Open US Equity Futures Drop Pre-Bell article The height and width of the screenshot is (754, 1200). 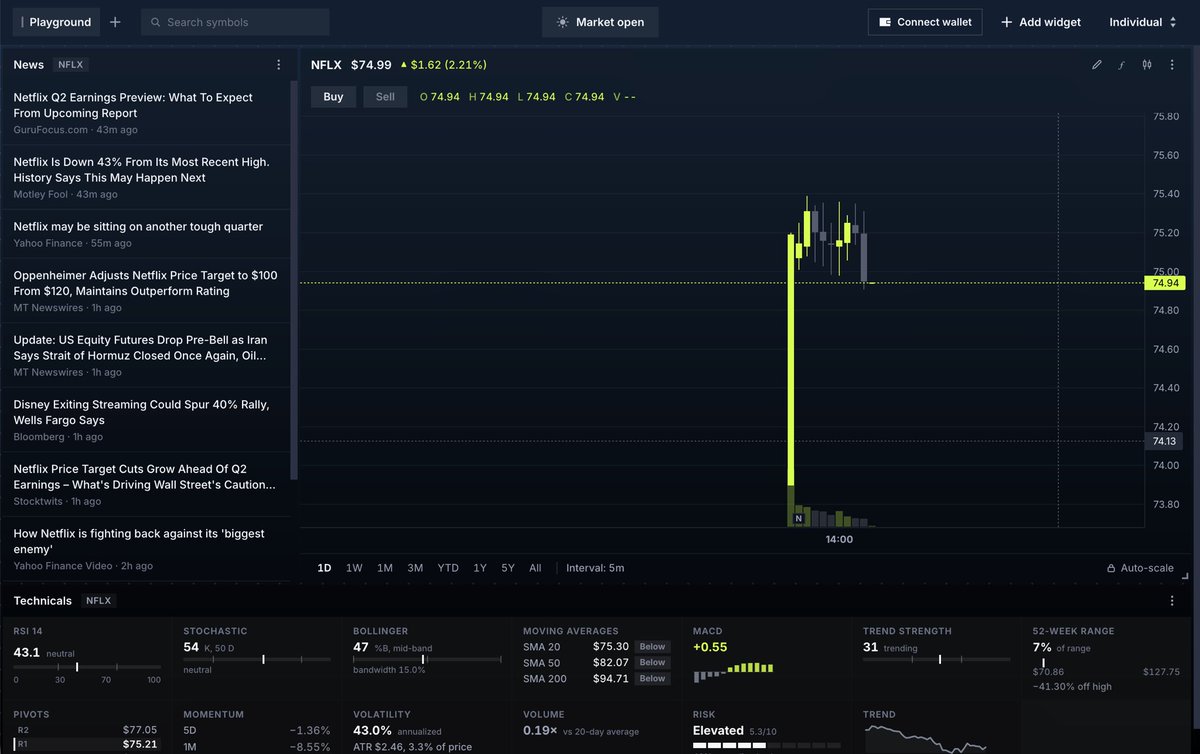tap(145, 355)
